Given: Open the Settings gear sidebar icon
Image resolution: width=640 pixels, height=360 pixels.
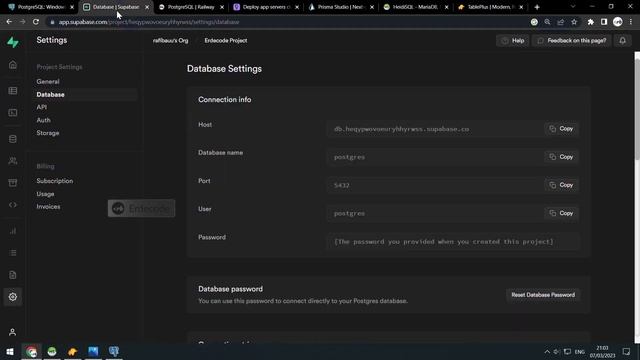Looking at the screenshot, I should (13, 297).
